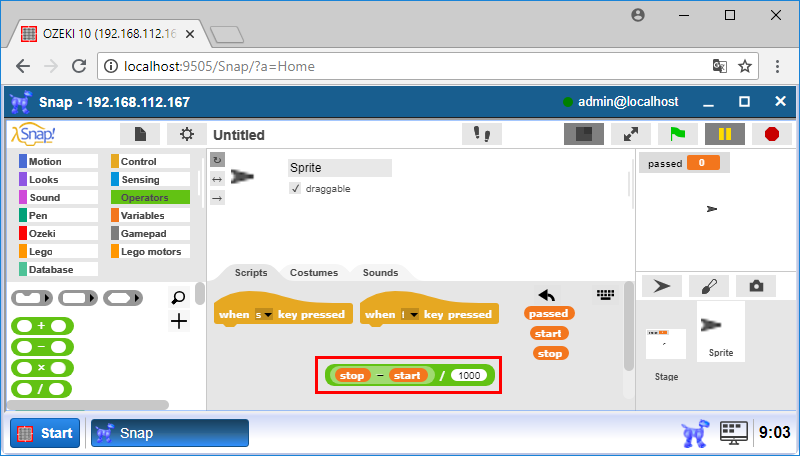
Task: Set rotation style to left-right only
Action: click(x=217, y=179)
